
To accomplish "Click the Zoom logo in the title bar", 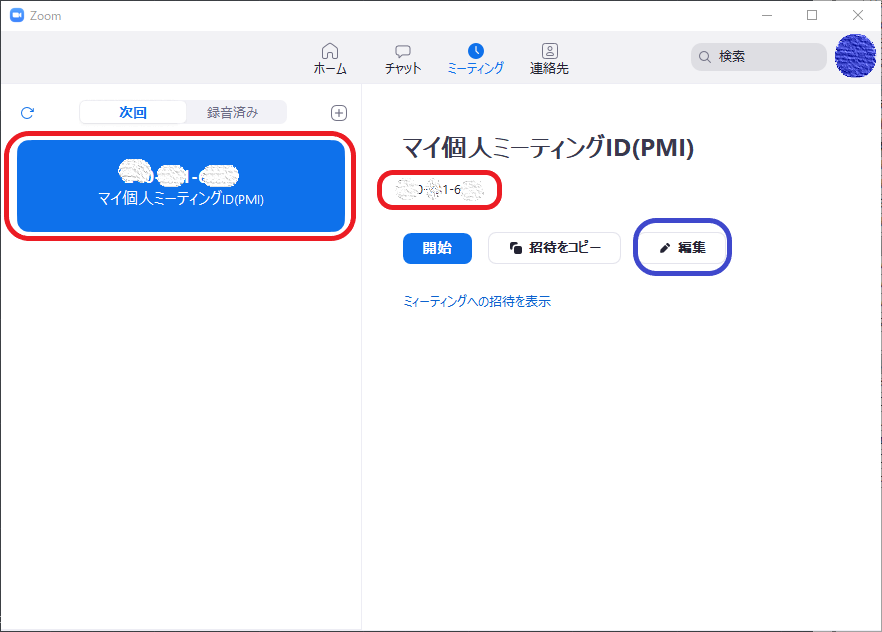I will (x=17, y=15).
